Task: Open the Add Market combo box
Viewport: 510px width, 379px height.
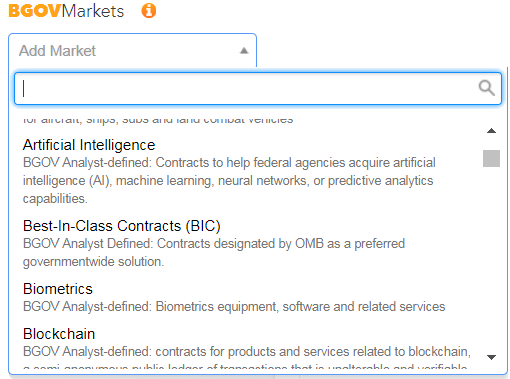Action: point(132,51)
